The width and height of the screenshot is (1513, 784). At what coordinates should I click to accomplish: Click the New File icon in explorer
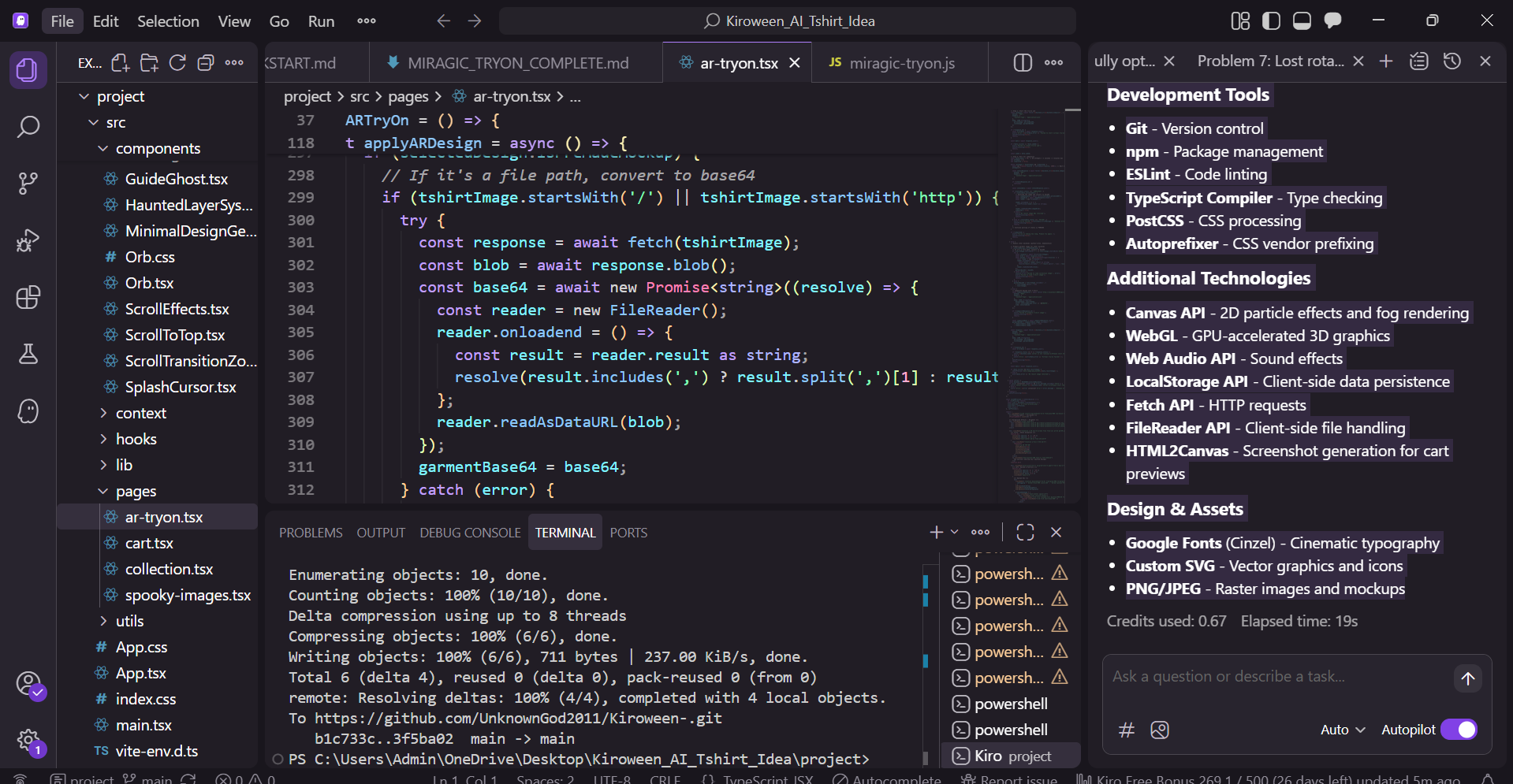(x=120, y=63)
